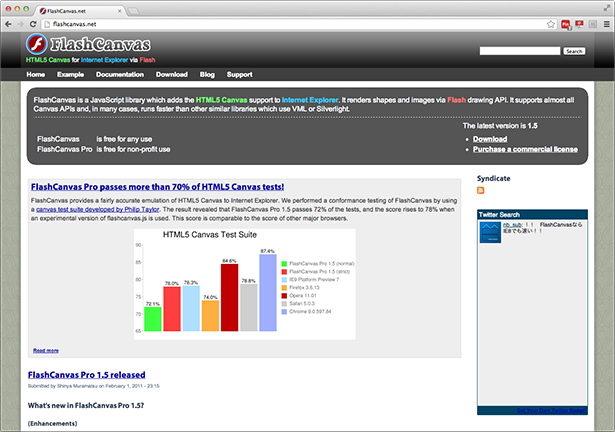Click the green 72.1% bar in chart

[x=153, y=319]
